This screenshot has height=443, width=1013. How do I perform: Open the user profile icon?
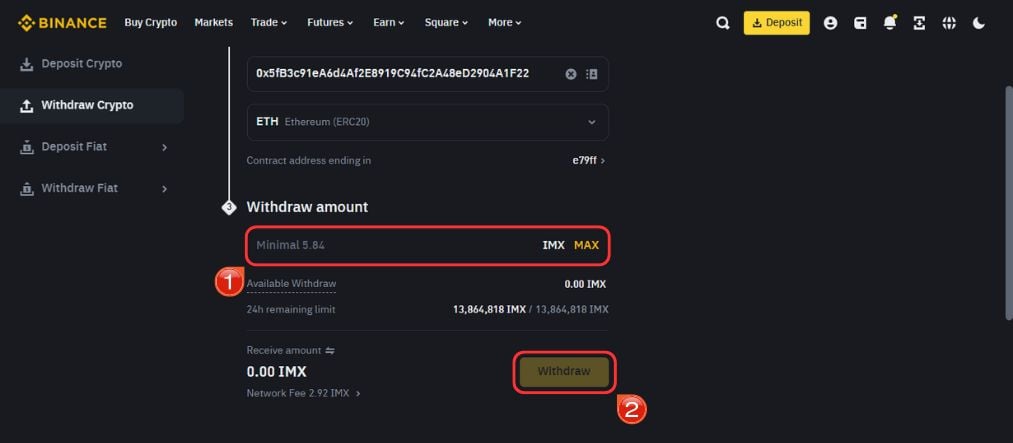830,23
